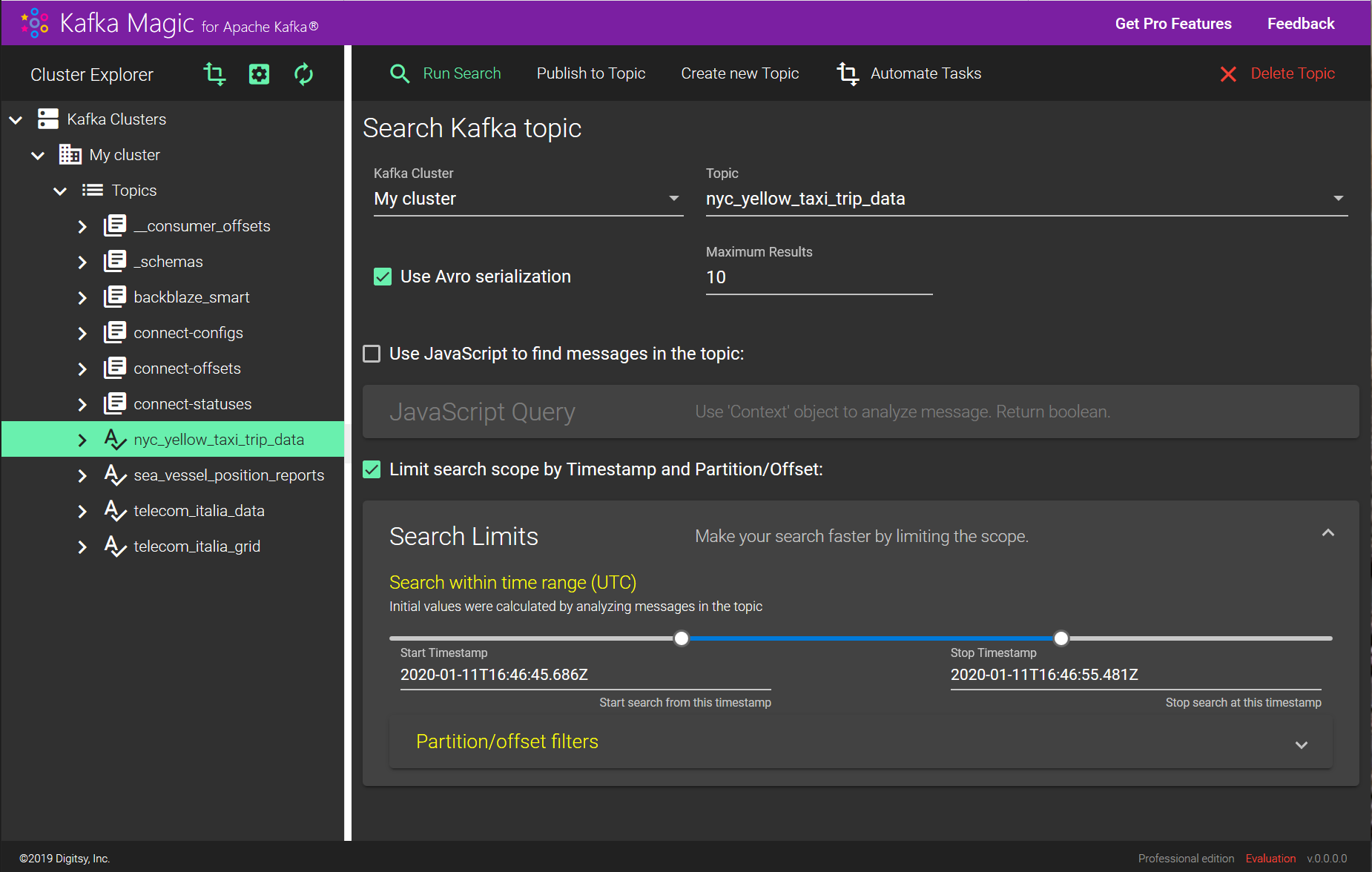Expand the __consumer_offsets topic node
1372x872 pixels.
click(82, 226)
